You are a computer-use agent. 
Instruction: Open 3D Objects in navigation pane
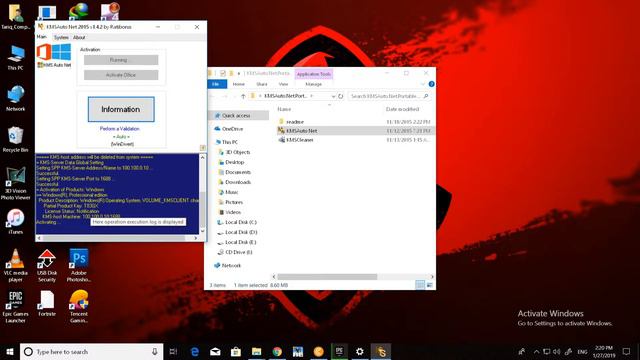[x=238, y=152]
